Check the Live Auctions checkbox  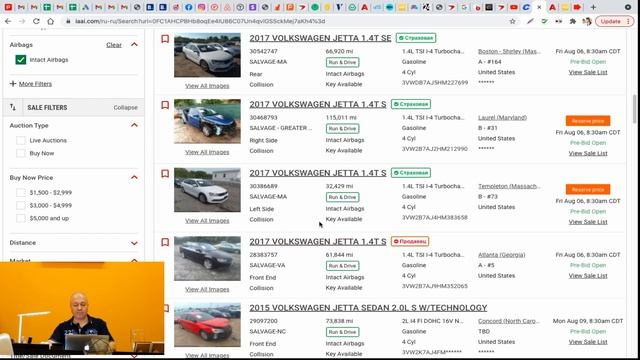pyautogui.click(x=20, y=140)
